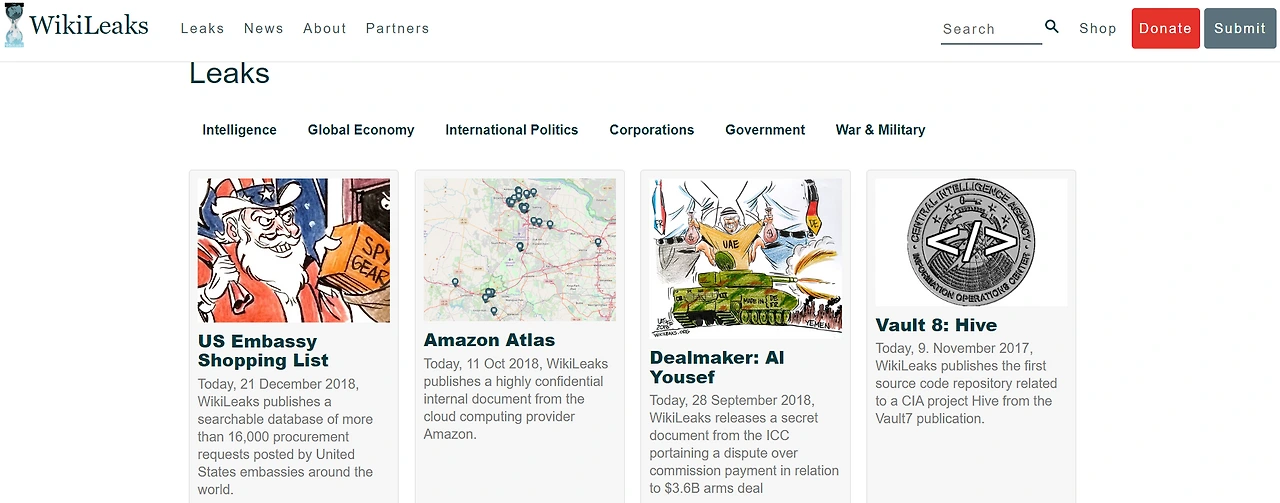Open the Amazon Atlas map thumbnail
The height and width of the screenshot is (503, 1280).
coord(520,250)
